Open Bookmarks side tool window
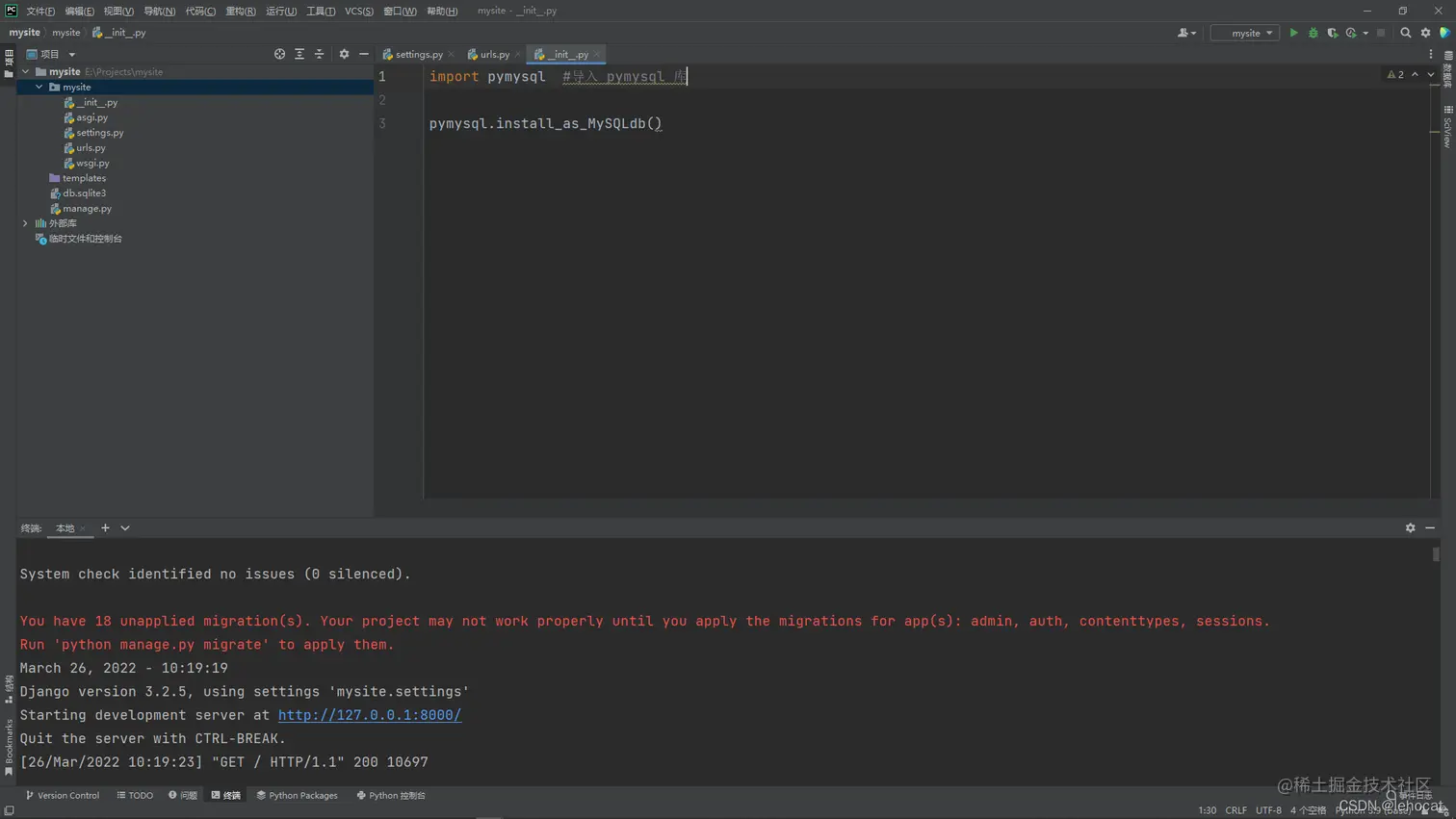Image resolution: width=1456 pixels, height=819 pixels. [9, 747]
